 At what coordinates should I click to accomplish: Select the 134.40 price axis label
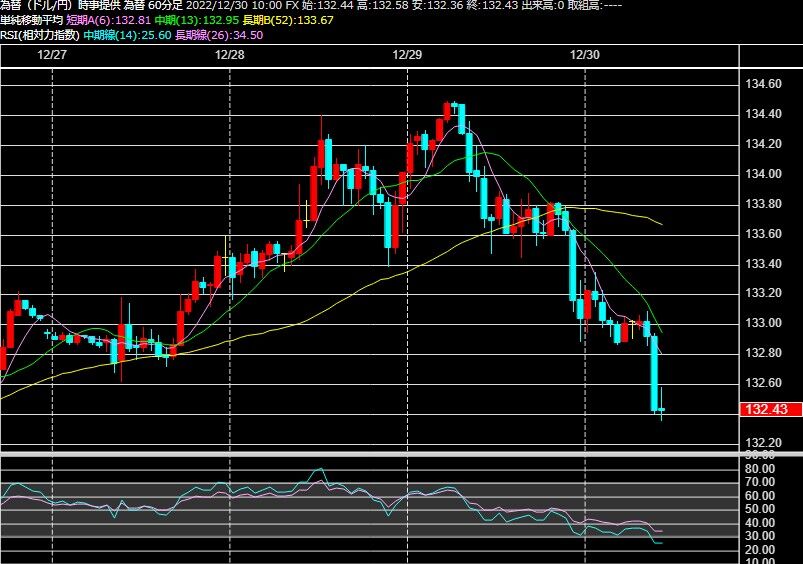coord(764,114)
